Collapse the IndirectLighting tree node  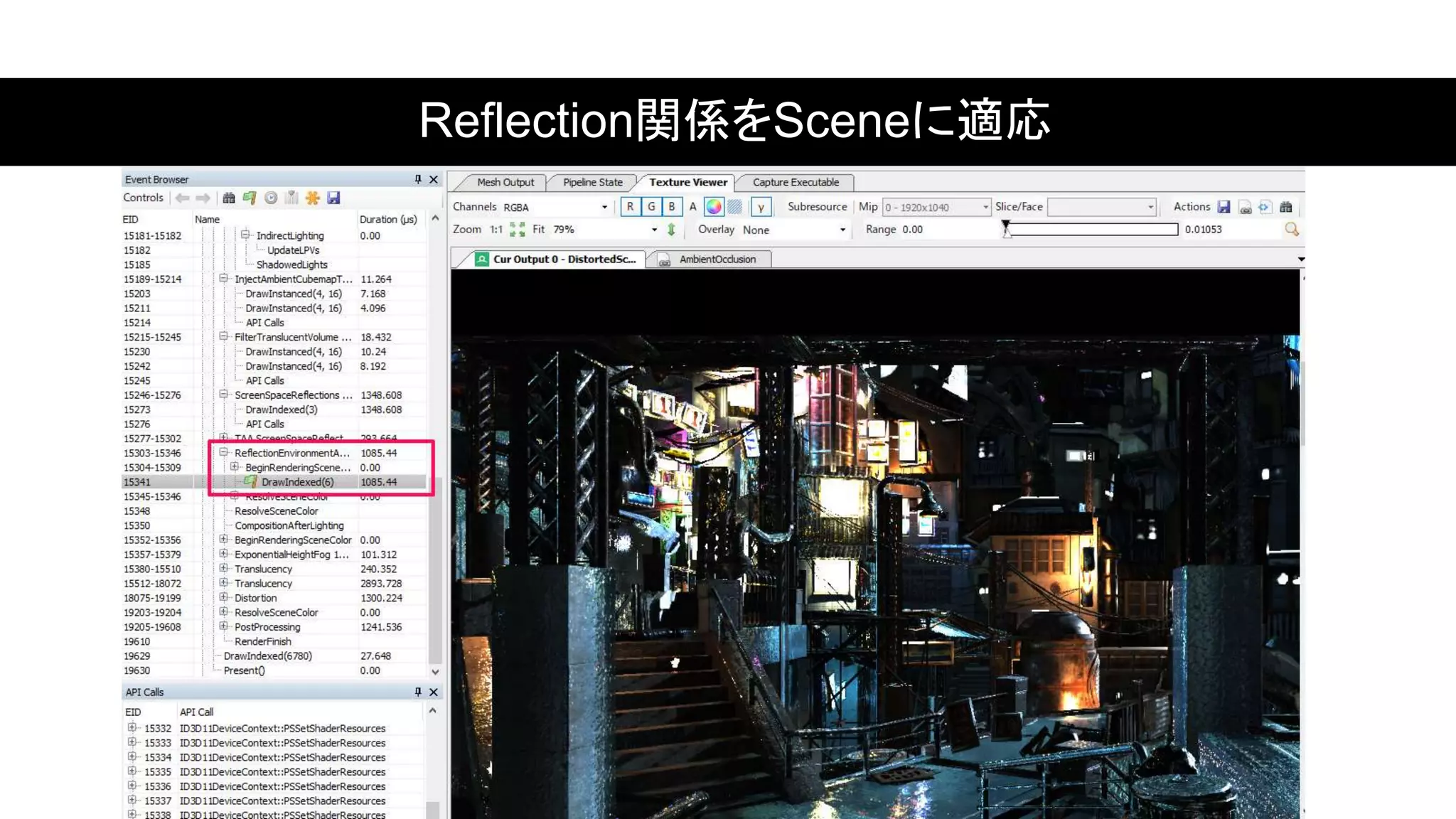245,235
